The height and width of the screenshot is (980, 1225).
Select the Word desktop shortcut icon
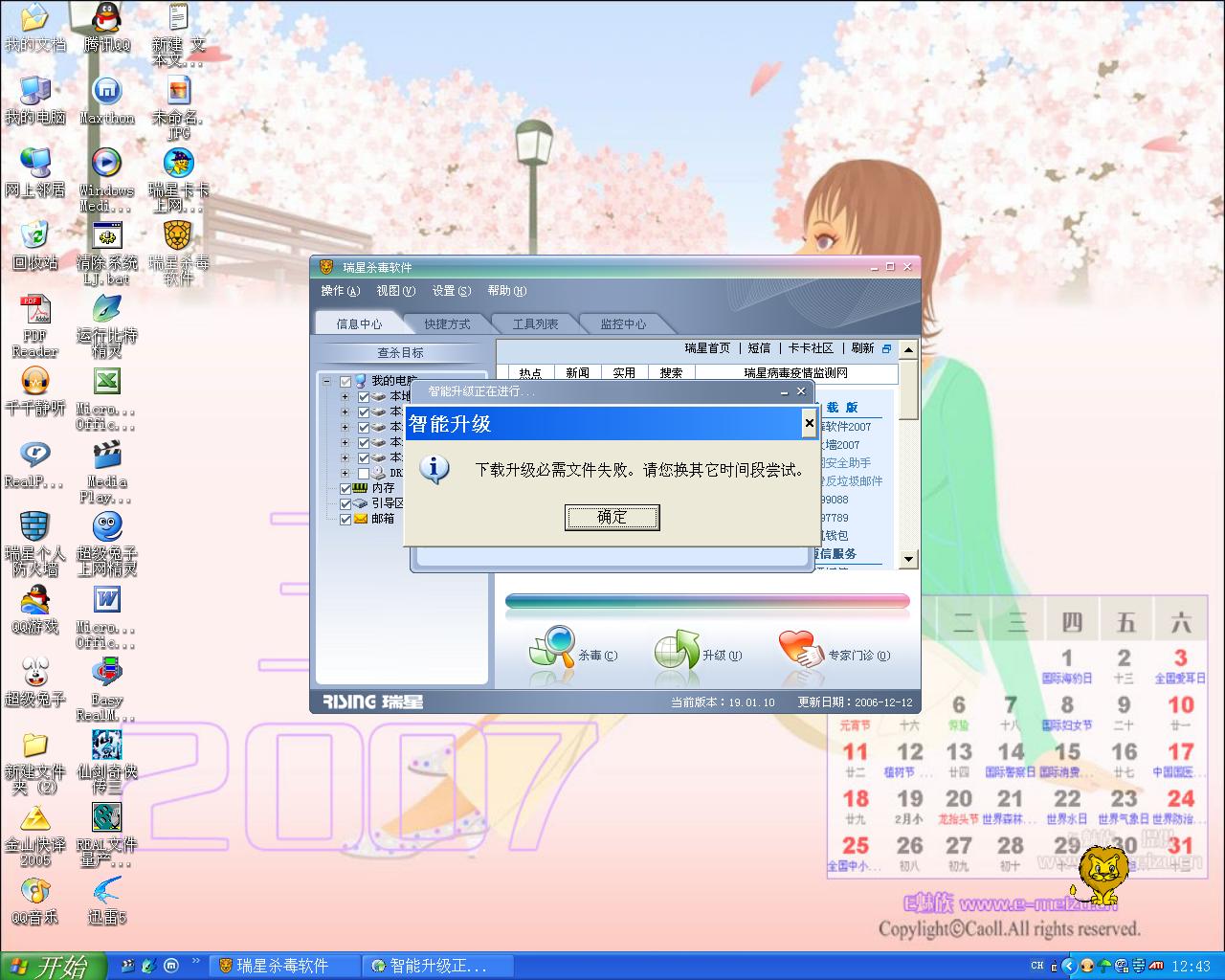(106, 617)
